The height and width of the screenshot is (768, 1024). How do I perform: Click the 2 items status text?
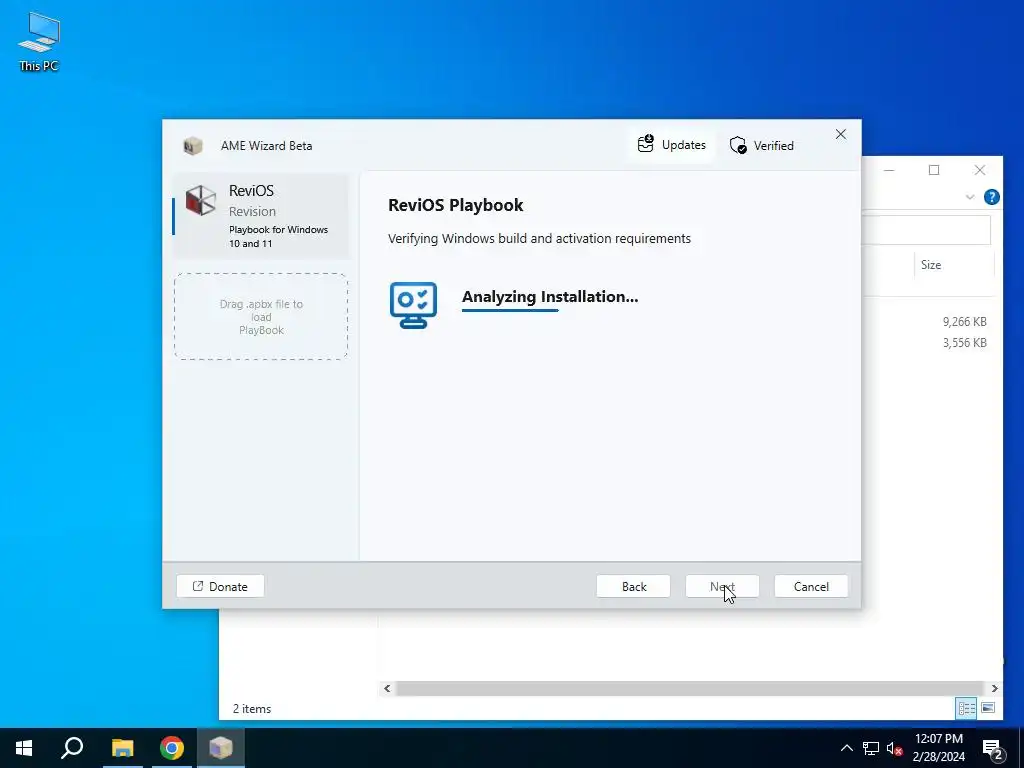(251, 709)
